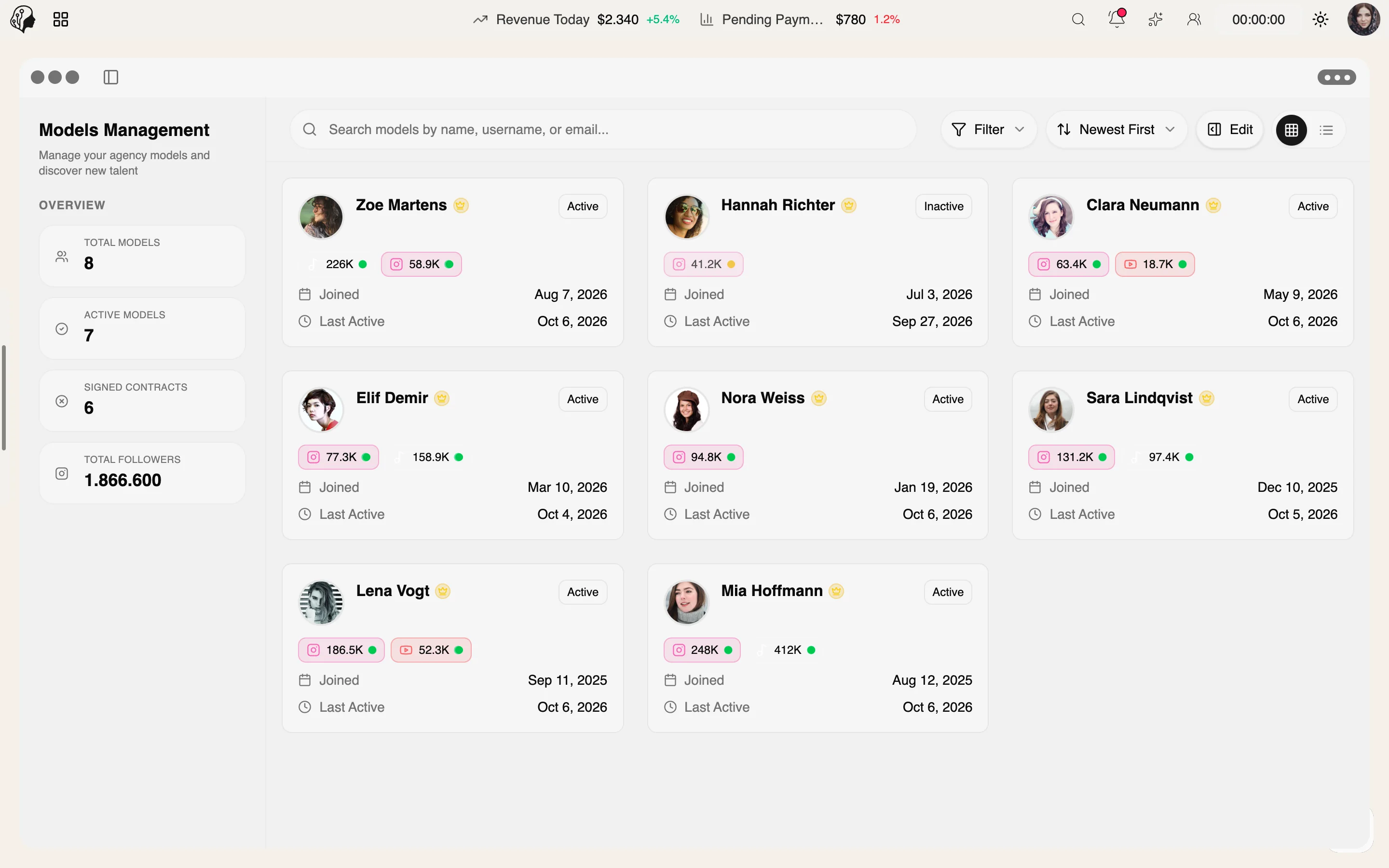The image size is (1389, 868).
Task: Open Elif Demir profile name
Action: pos(392,398)
